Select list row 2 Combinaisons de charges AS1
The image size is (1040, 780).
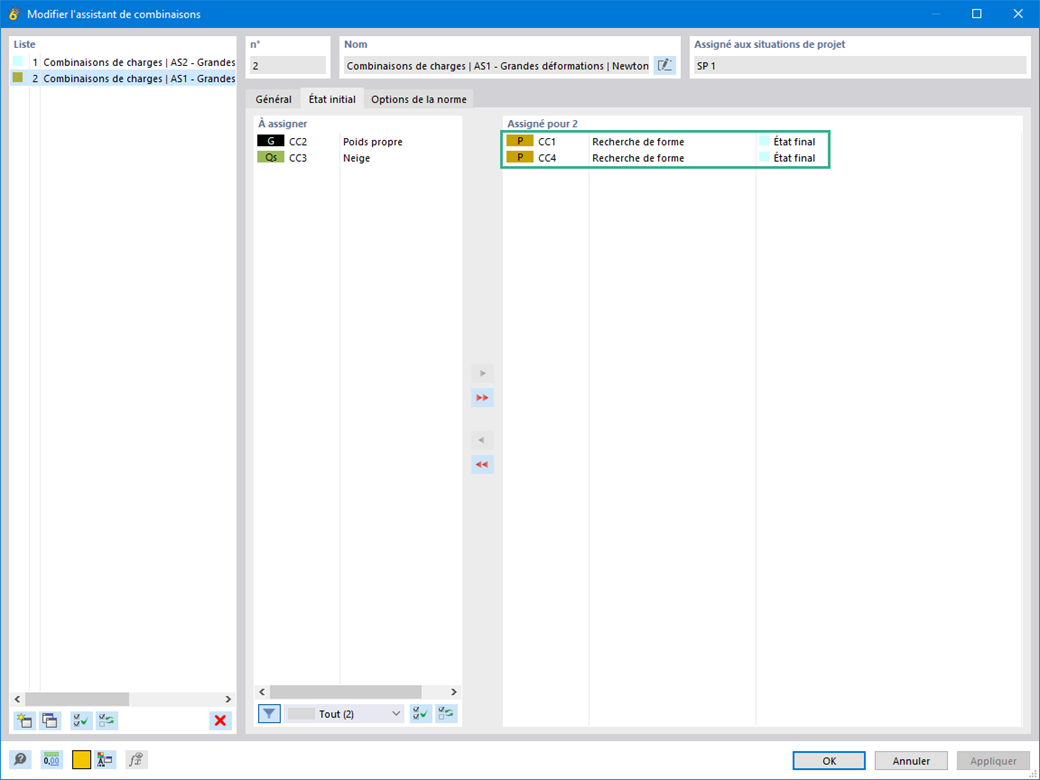click(123, 78)
